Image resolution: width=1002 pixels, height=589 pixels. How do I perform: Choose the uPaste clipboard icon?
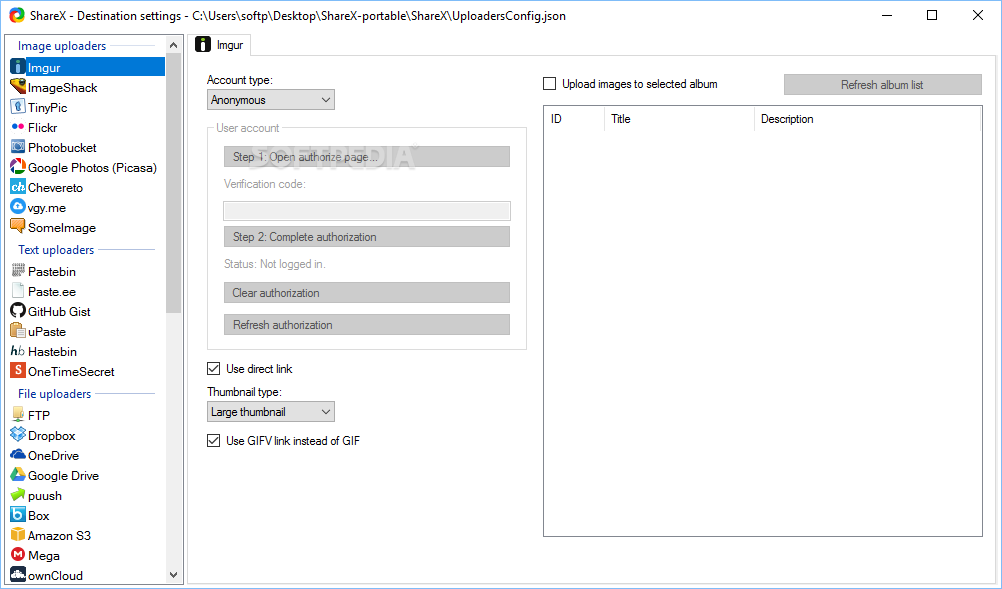click(x=18, y=331)
